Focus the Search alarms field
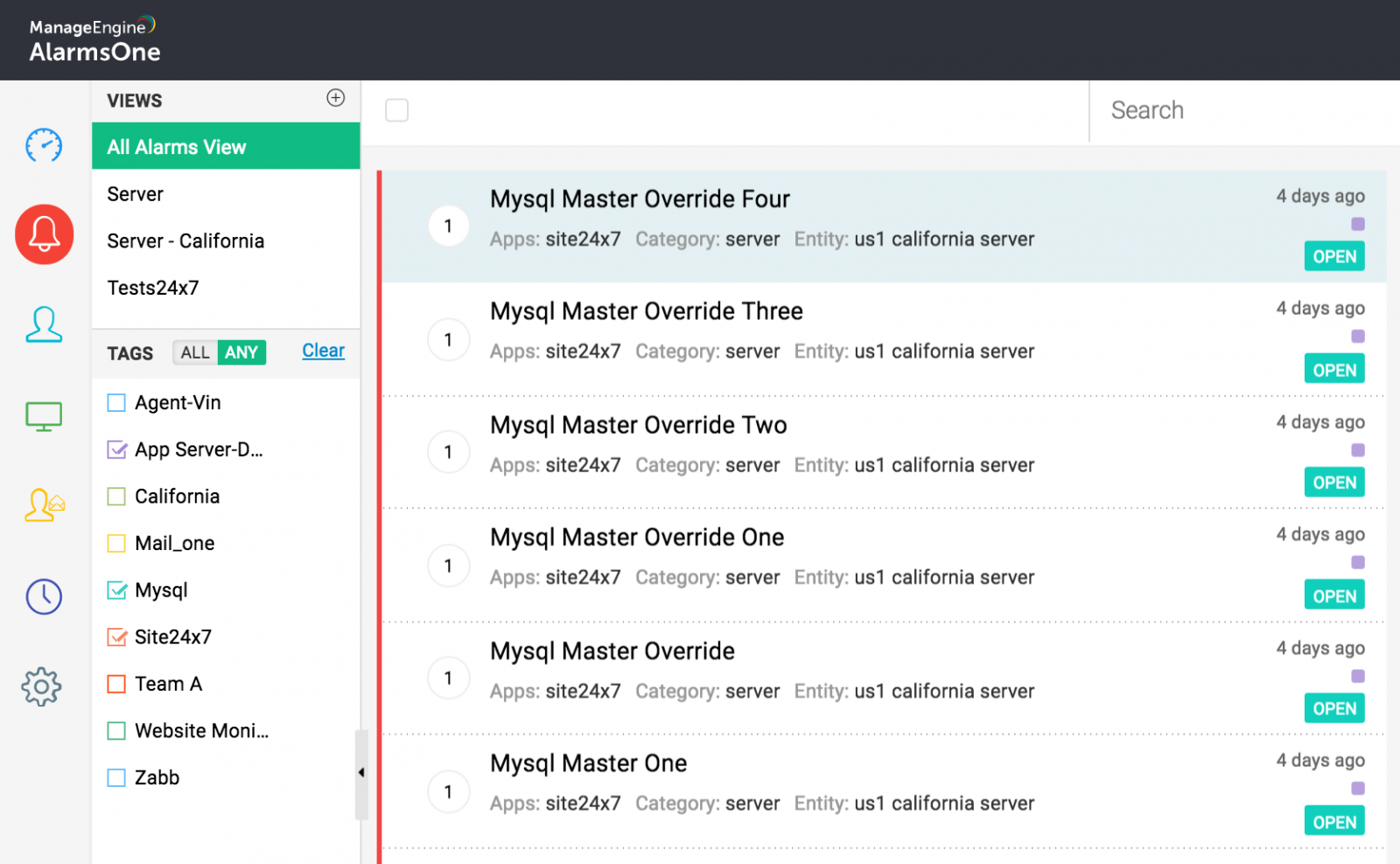The image size is (1400, 864). coord(1244,110)
